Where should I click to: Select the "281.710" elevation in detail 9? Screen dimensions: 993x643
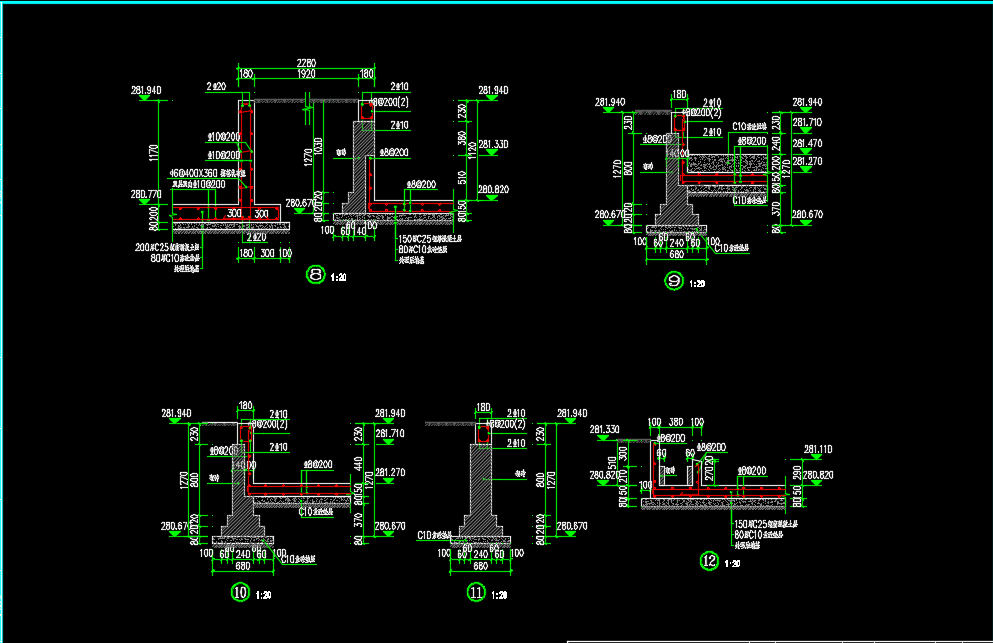(x=807, y=122)
